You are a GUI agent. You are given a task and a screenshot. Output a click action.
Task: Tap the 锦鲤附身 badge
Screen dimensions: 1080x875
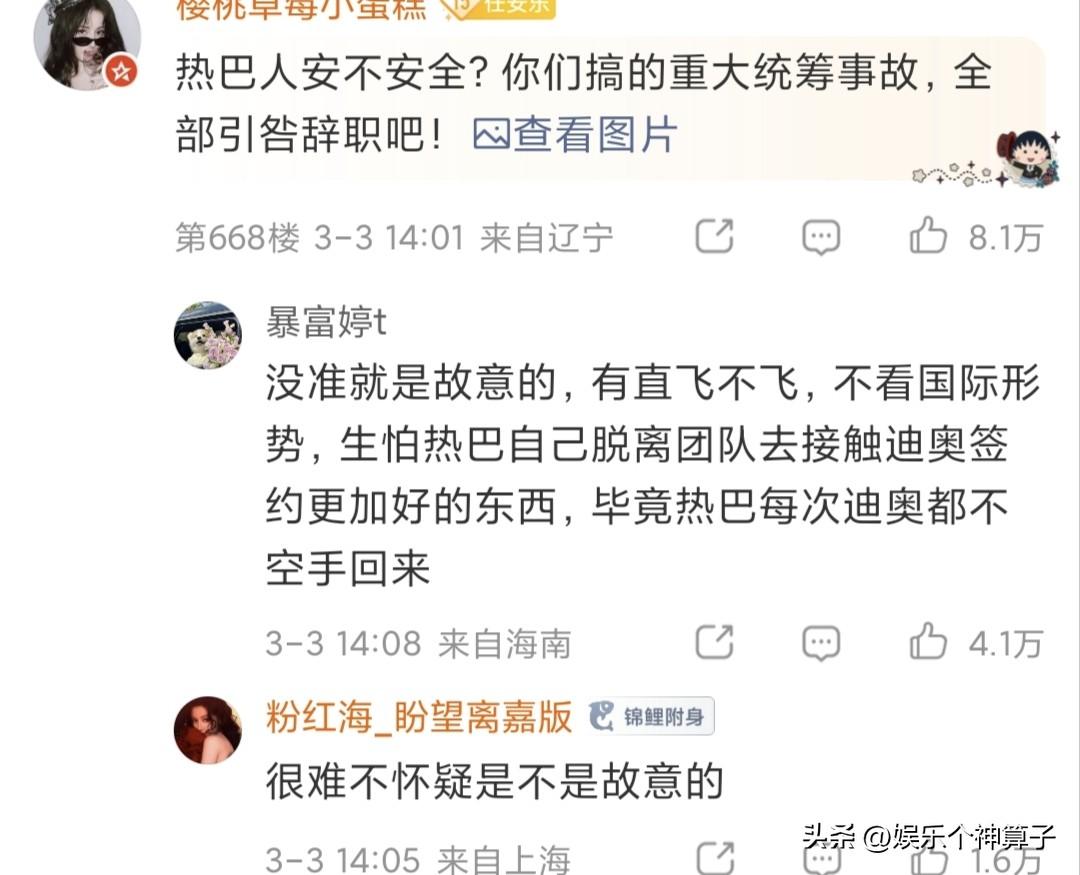pos(651,717)
